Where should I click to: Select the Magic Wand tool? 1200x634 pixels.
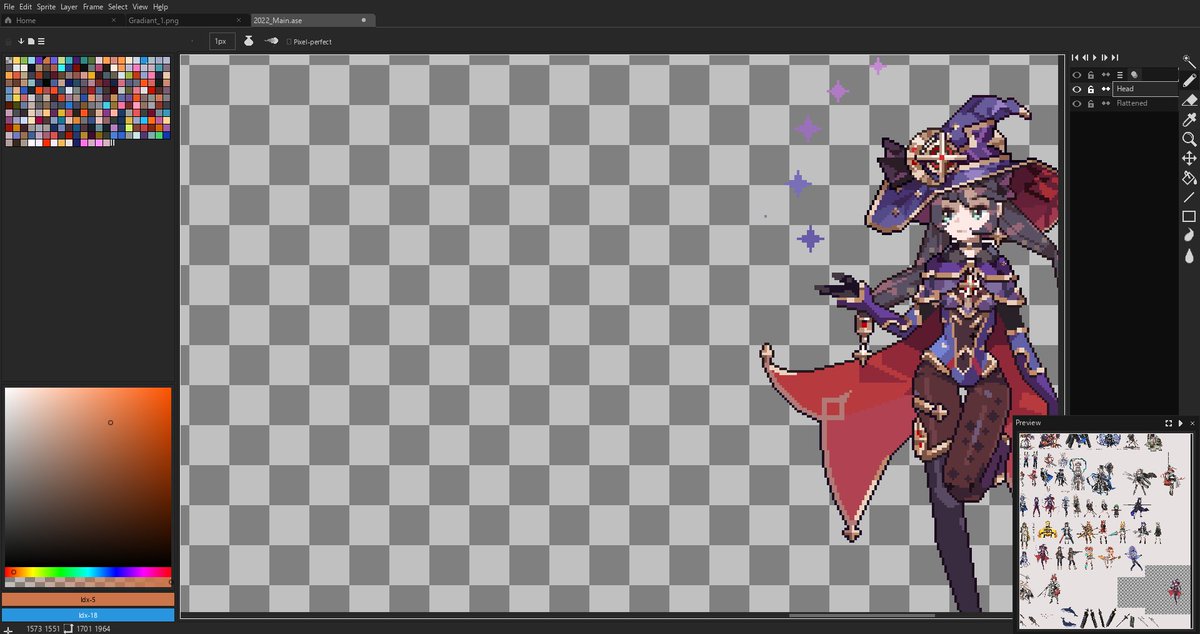pyautogui.click(x=1189, y=61)
